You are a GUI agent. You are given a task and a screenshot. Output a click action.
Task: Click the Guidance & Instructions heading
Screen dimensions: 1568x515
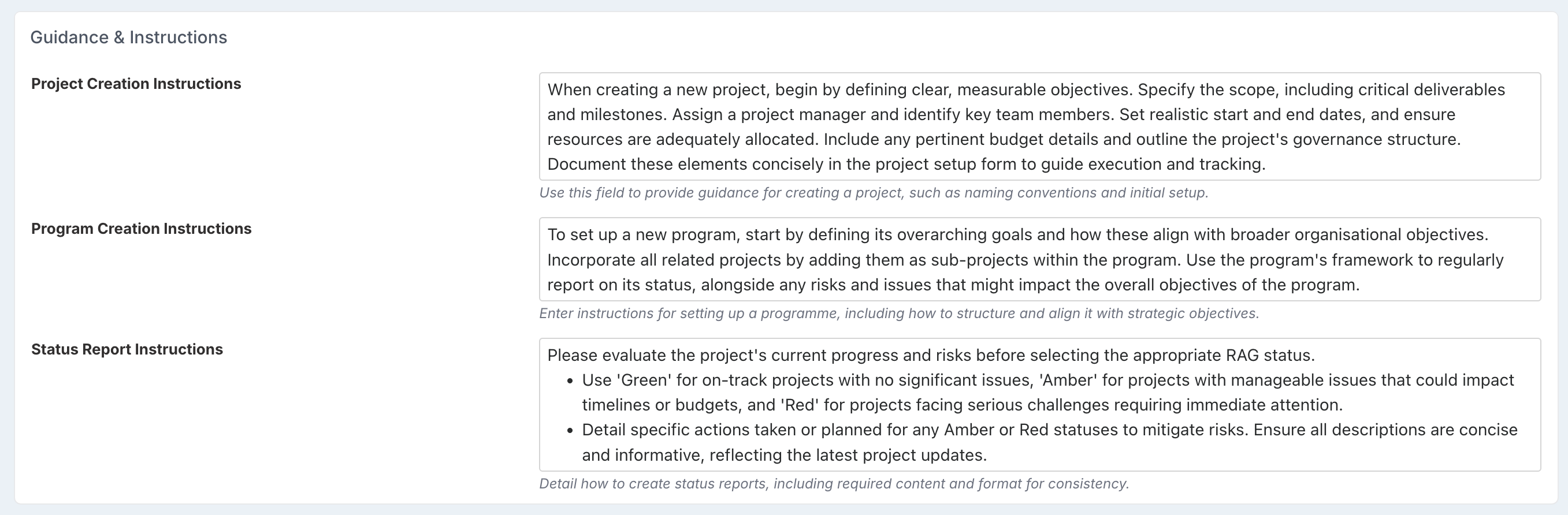pyautogui.click(x=128, y=37)
